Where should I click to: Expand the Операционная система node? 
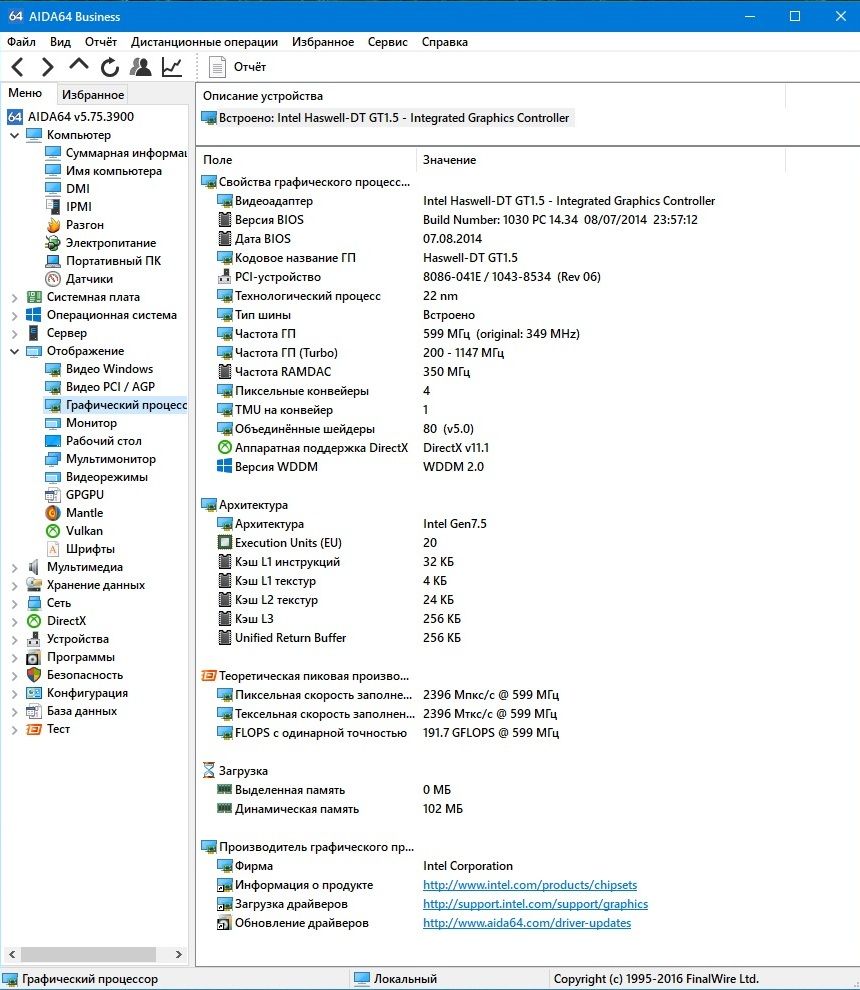pos(15,315)
